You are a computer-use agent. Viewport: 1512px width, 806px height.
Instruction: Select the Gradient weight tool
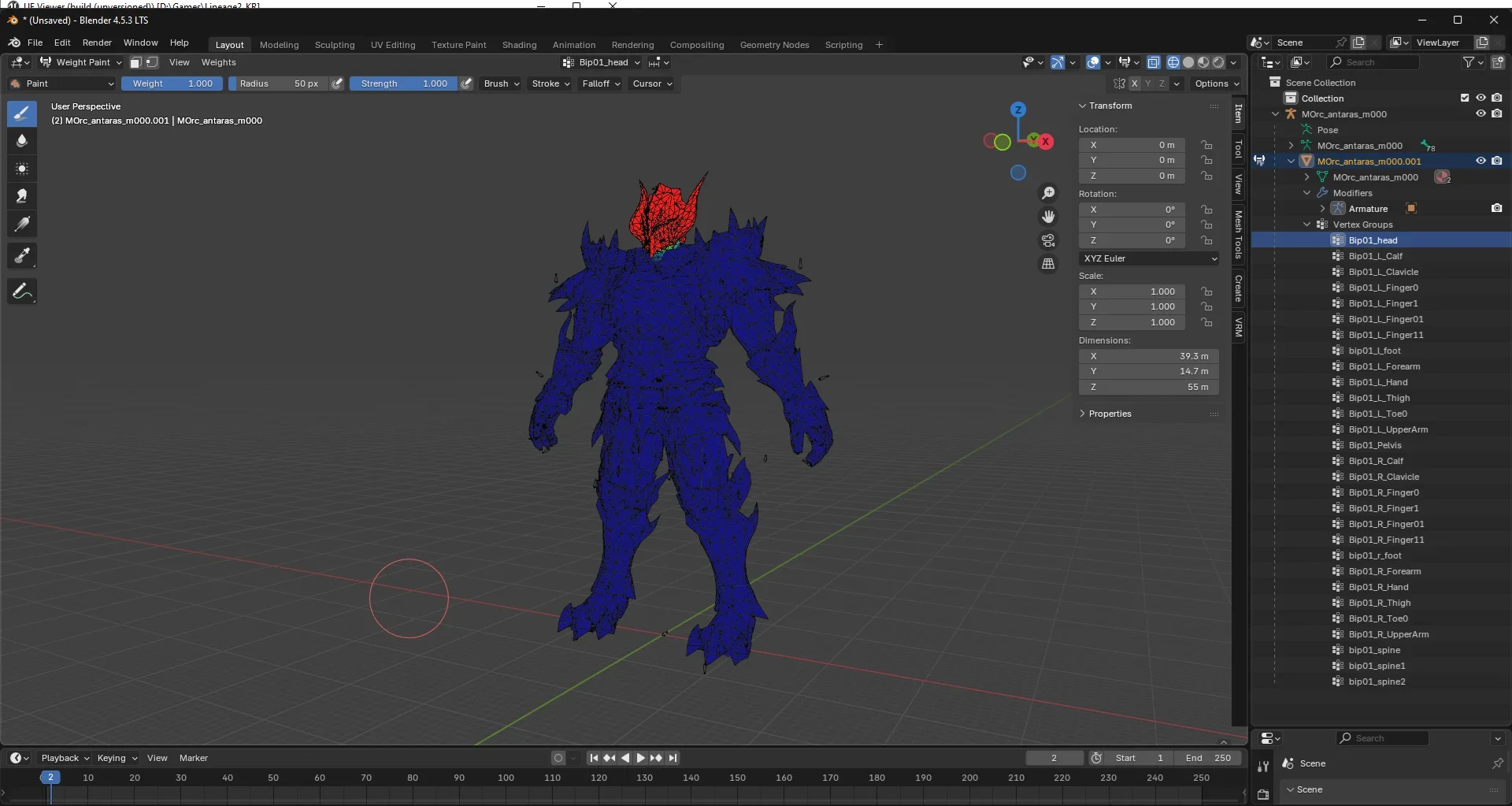pos(22,225)
